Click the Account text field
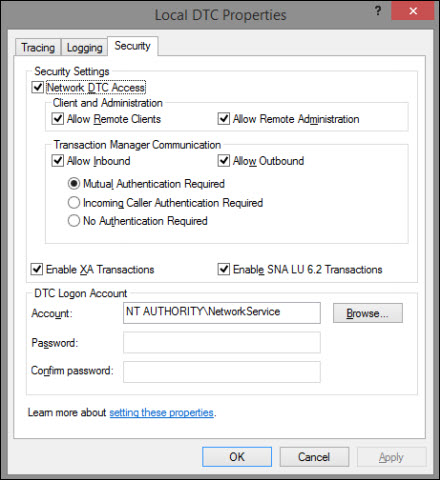Image resolution: width=440 pixels, height=480 pixels. click(222, 313)
